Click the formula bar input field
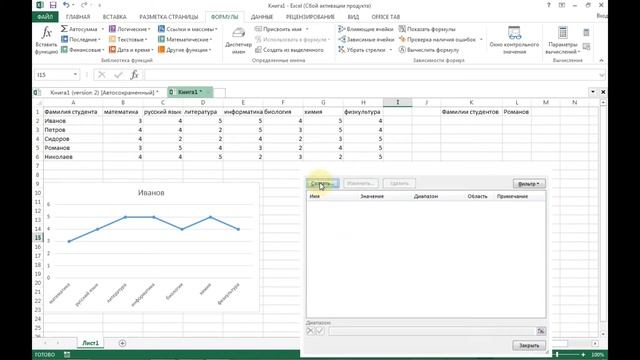 (x=370, y=75)
